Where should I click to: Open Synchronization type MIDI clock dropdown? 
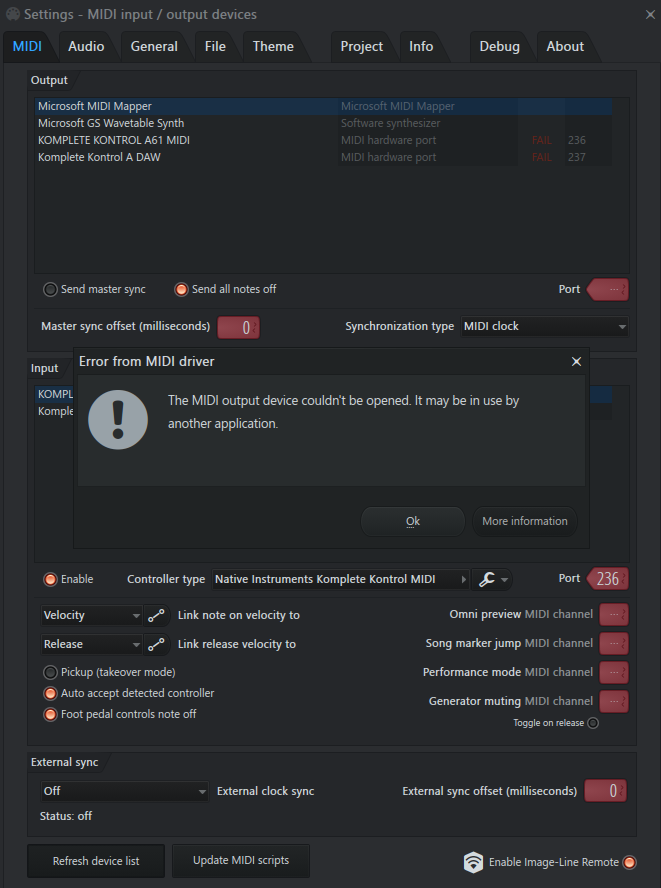click(x=545, y=327)
